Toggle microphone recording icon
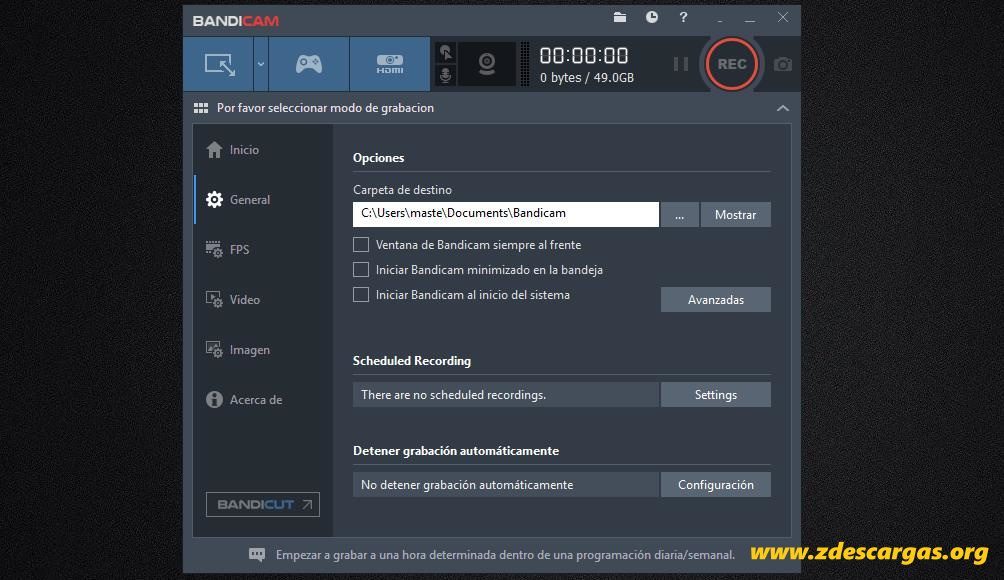Screen dimensions: 1004x580 [446, 76]
